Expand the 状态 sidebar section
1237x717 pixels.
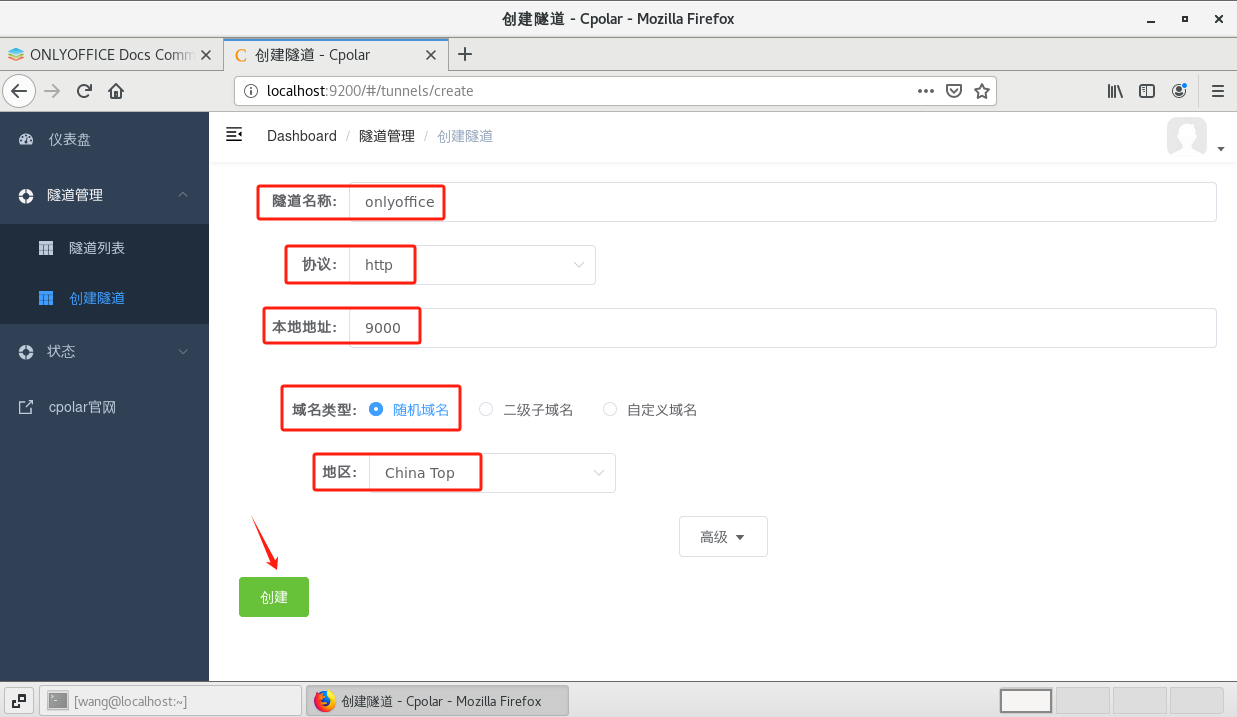tap(61, 351)
